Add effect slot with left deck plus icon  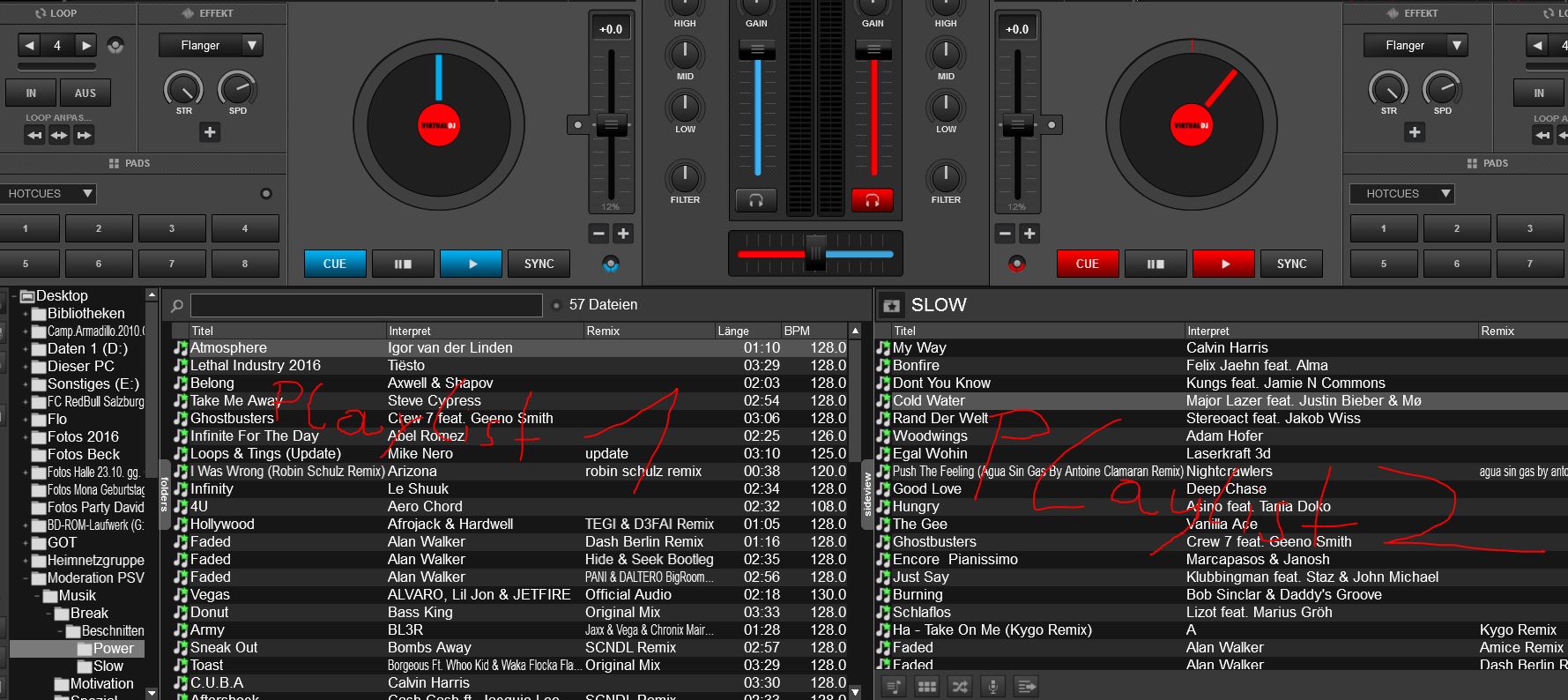210,132
